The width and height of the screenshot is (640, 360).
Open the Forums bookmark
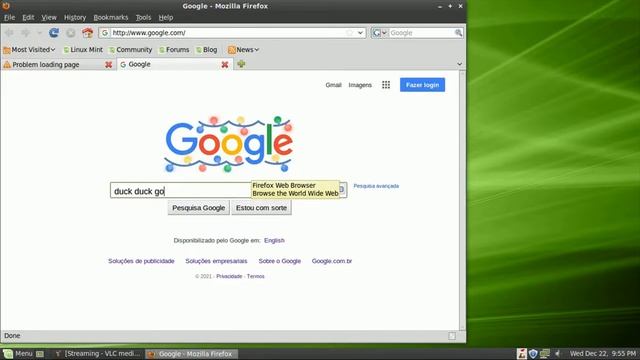(x=174, y=50)
